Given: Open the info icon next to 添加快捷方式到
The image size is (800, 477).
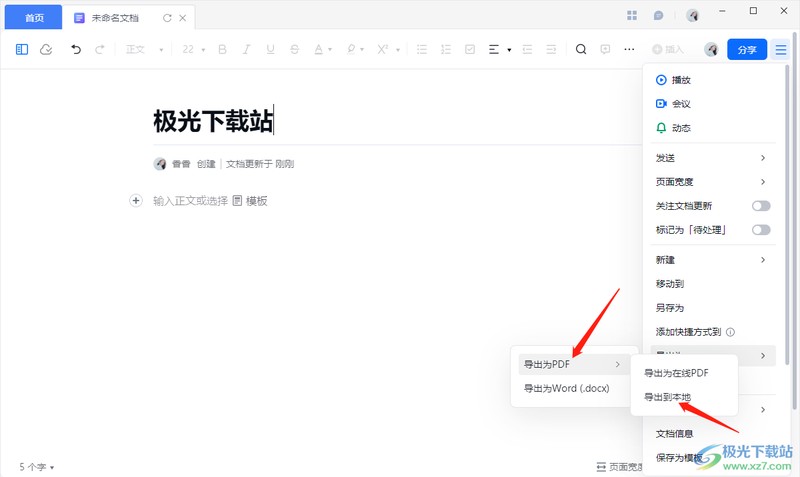Looking at the screenshot, I should coord(730,332).
